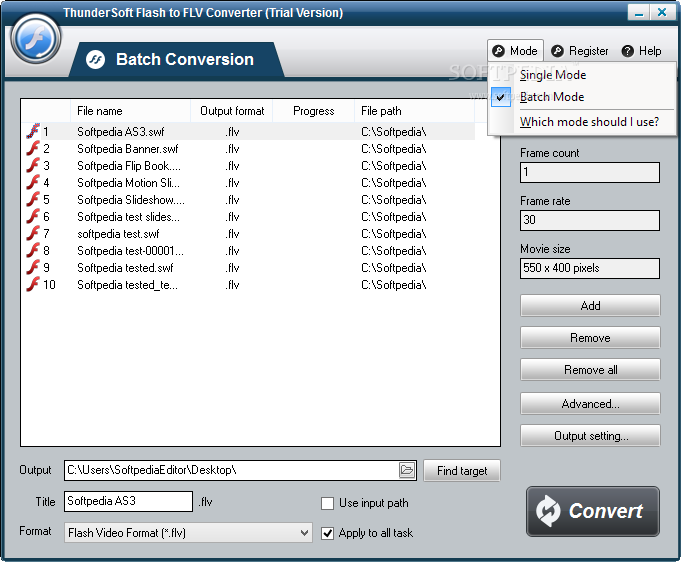Click the wrench icon beside Register
Image resolution: width=681 pixels, height=562 pixels.
click(557, 51)
